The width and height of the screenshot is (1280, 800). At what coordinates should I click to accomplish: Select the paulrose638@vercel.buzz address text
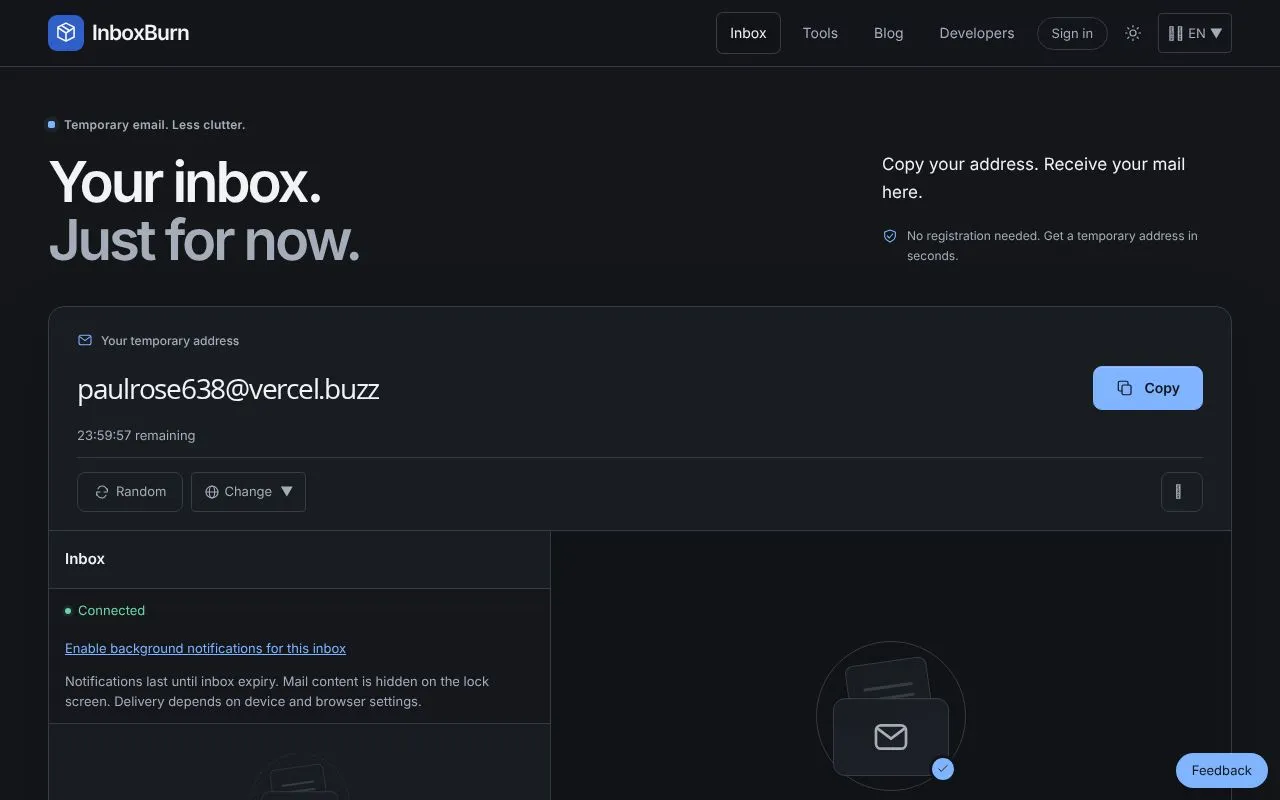coord(228,389)
